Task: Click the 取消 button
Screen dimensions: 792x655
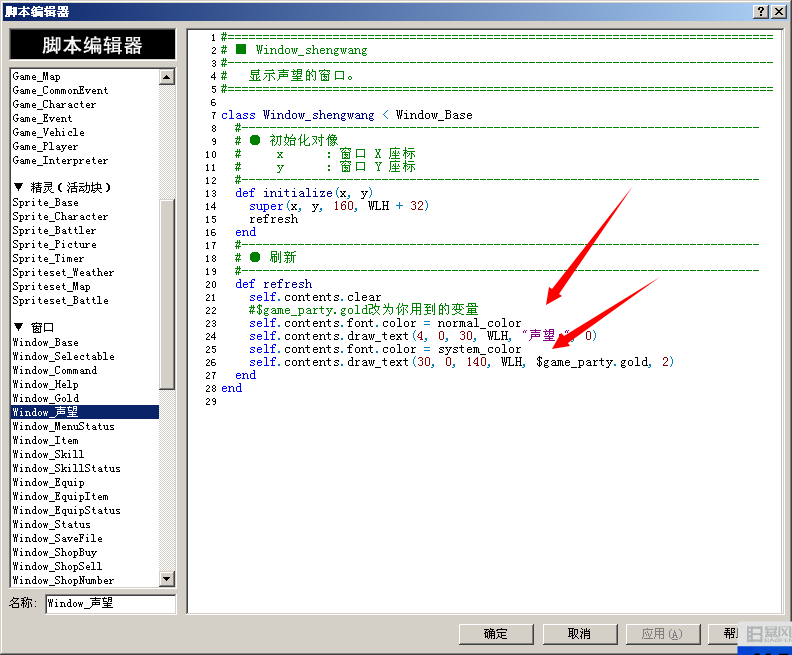Action: 579,634
